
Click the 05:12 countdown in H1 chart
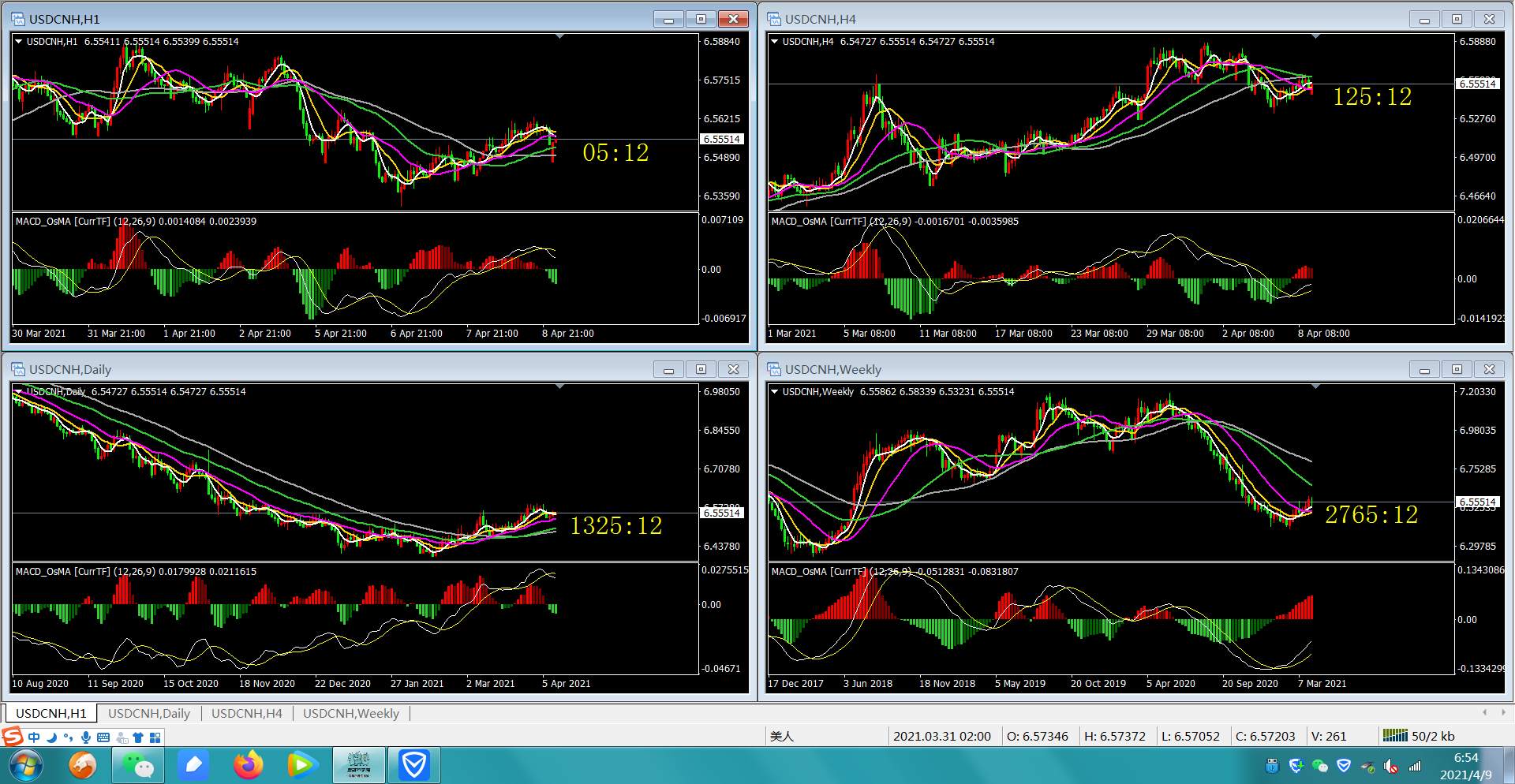click(615, 152)
